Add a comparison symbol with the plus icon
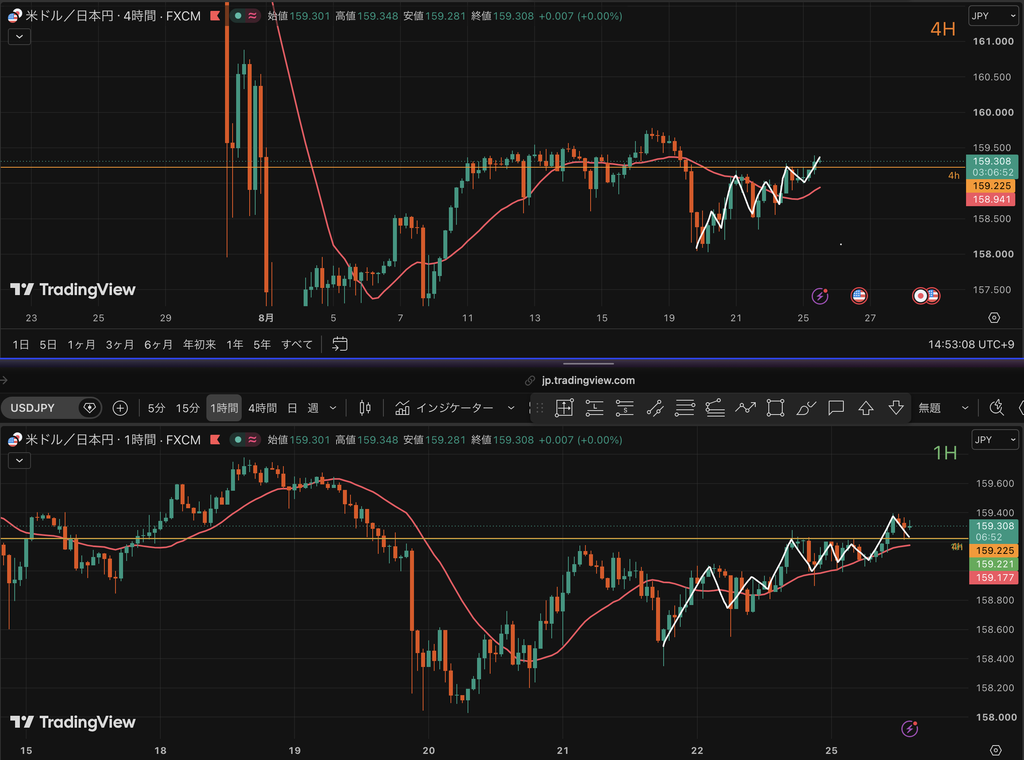This screenshot has width=1024, height=760. tap(120, 408)
